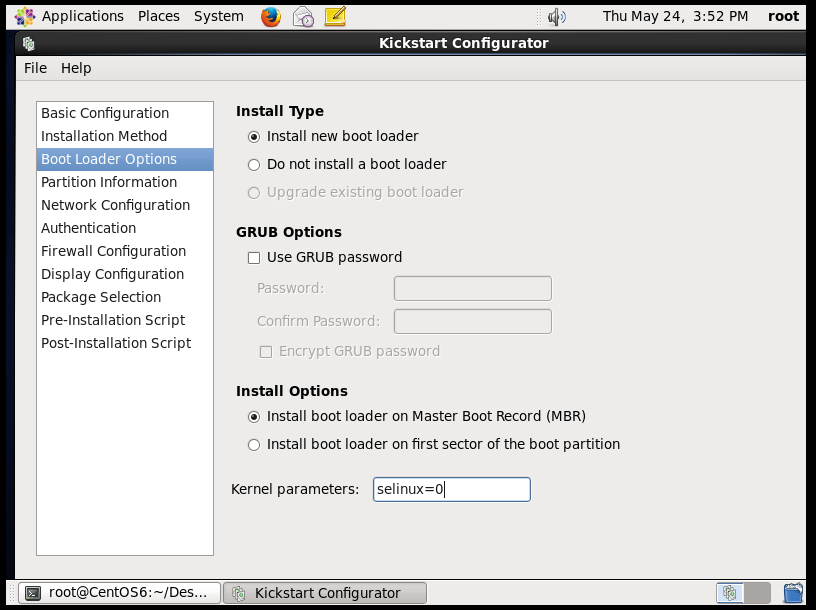Open the Places menu
Image resolution: width=816 pixels, height=610 pixels.
click(x=159, y=17)
